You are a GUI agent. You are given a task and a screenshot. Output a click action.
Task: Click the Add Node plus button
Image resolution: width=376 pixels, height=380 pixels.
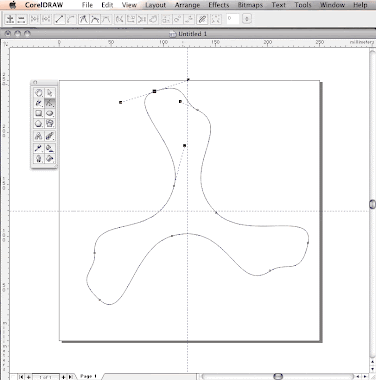pos(10,19)
